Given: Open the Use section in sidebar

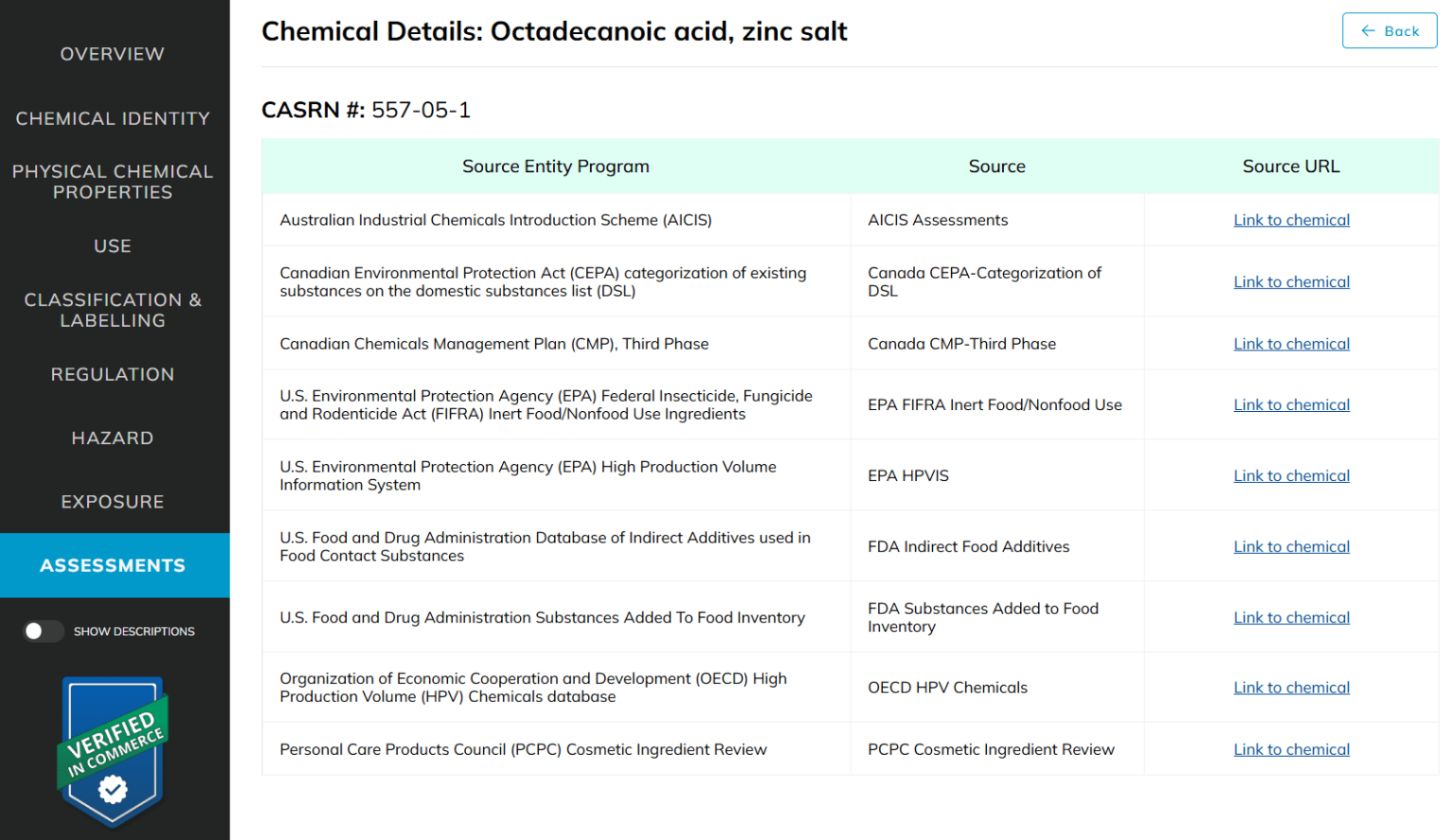Looking at the screenshot, I should tap(112, 246).
